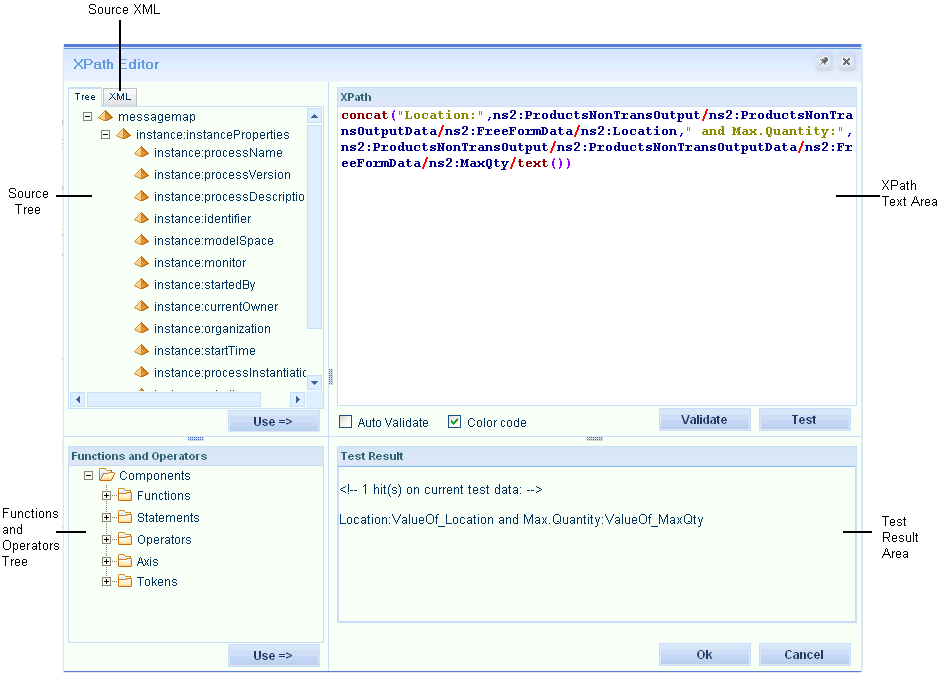Collapse the instance:instanceProperties tree node
Screen dimensions: 940x680
[x=105, y=134]
